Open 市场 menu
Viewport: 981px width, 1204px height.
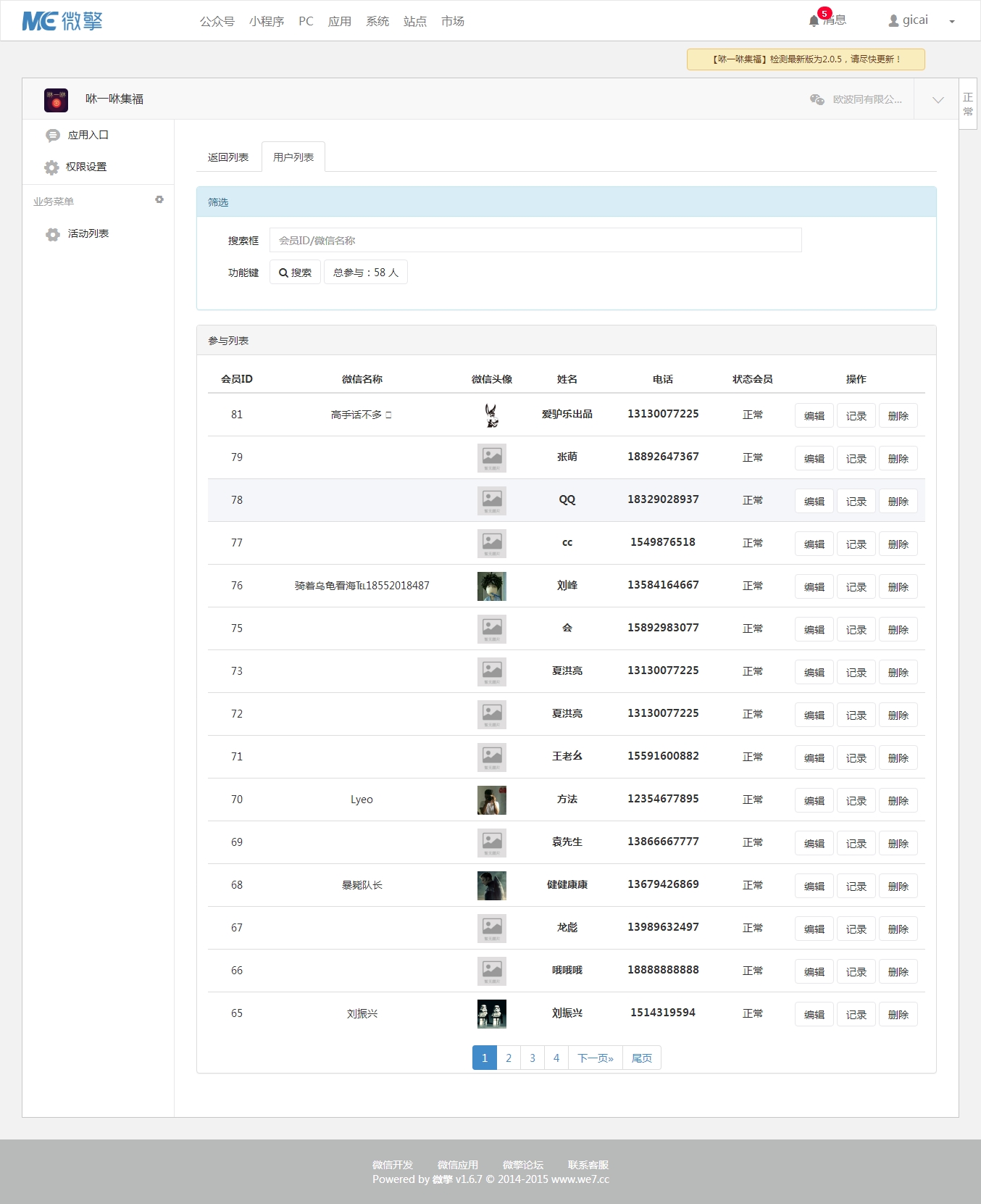click(x=453, y=22)
